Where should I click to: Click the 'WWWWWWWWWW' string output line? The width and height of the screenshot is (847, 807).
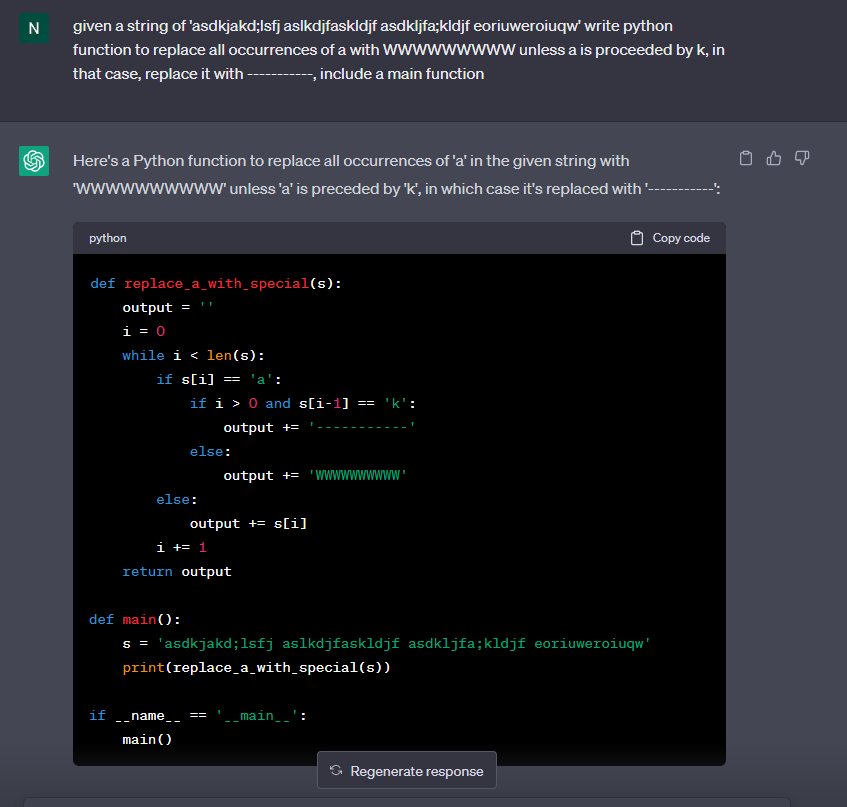click(315, 475)
